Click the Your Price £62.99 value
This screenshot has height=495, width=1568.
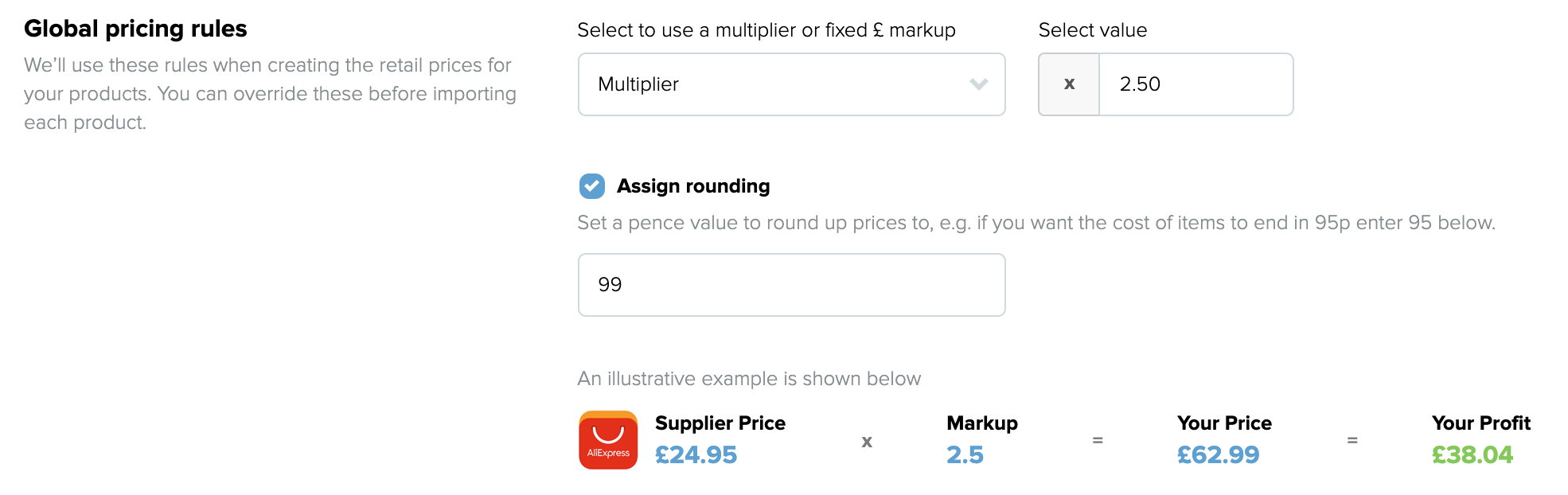1218,455
